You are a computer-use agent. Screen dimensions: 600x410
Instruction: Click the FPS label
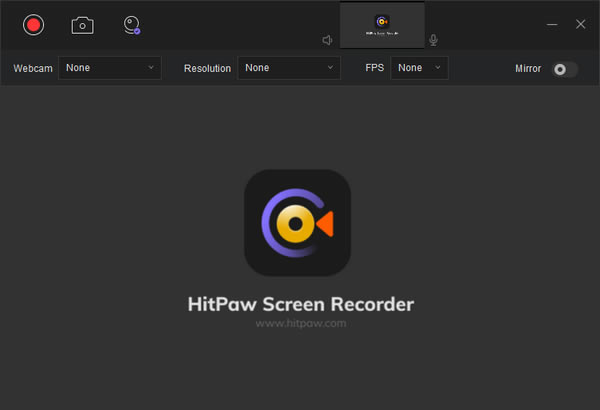point(375,68)
